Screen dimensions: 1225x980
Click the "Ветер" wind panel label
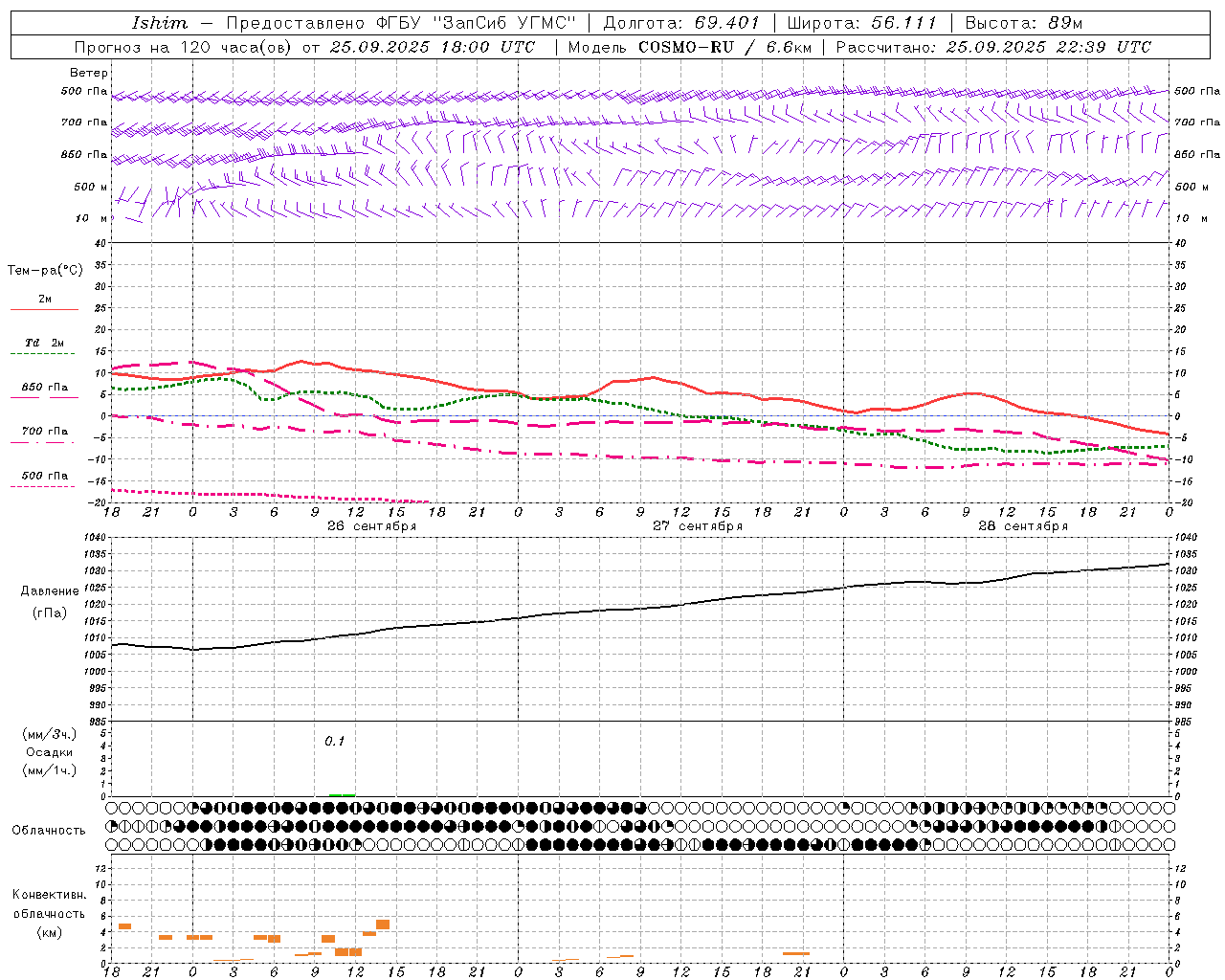tap(89, 73)
